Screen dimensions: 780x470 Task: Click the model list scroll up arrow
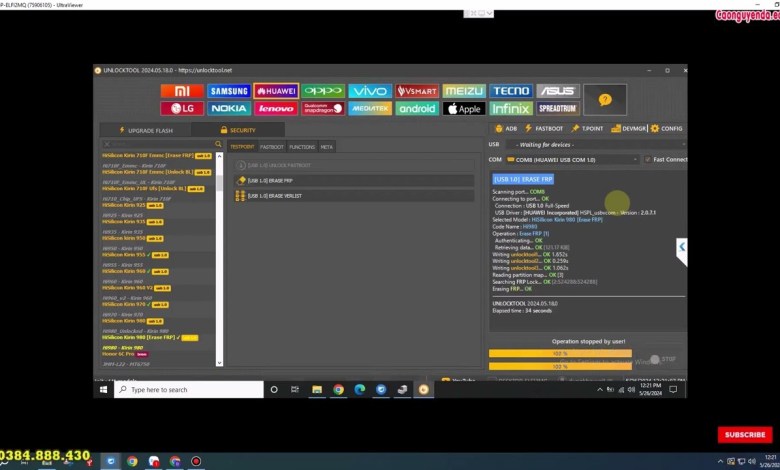tap(219, 157)
